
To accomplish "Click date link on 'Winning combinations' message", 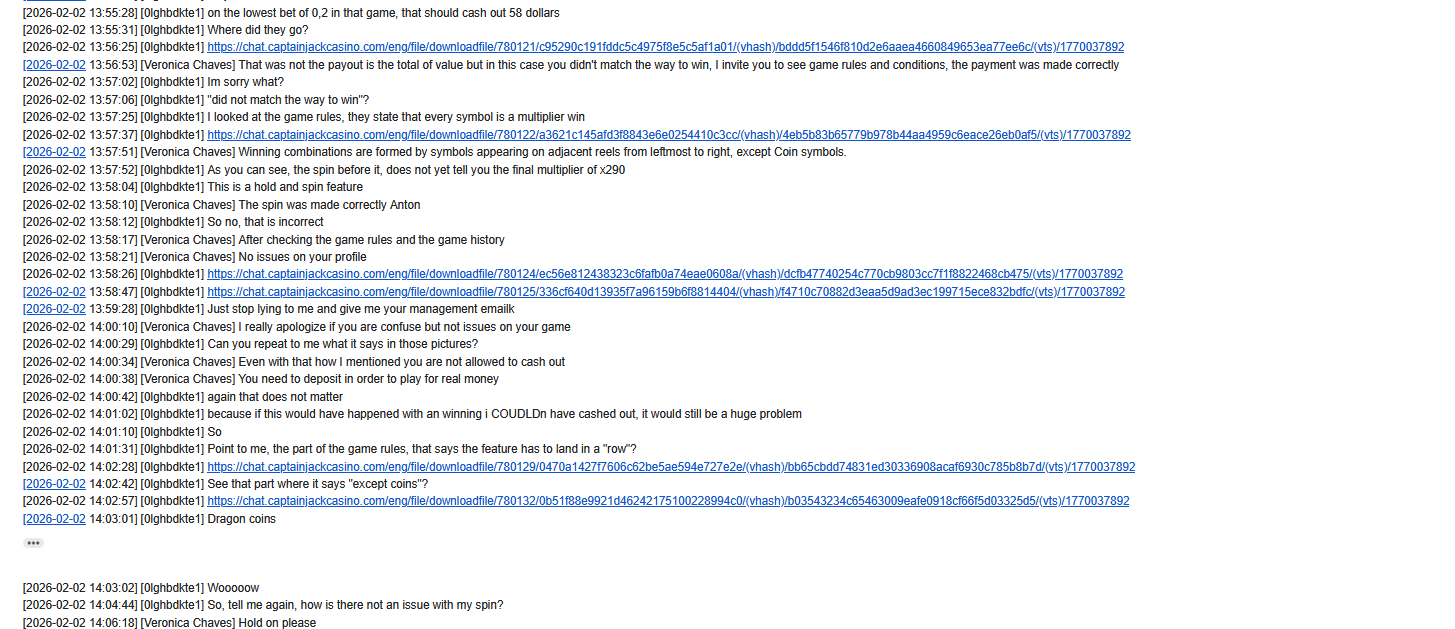I will click(54, 152).
